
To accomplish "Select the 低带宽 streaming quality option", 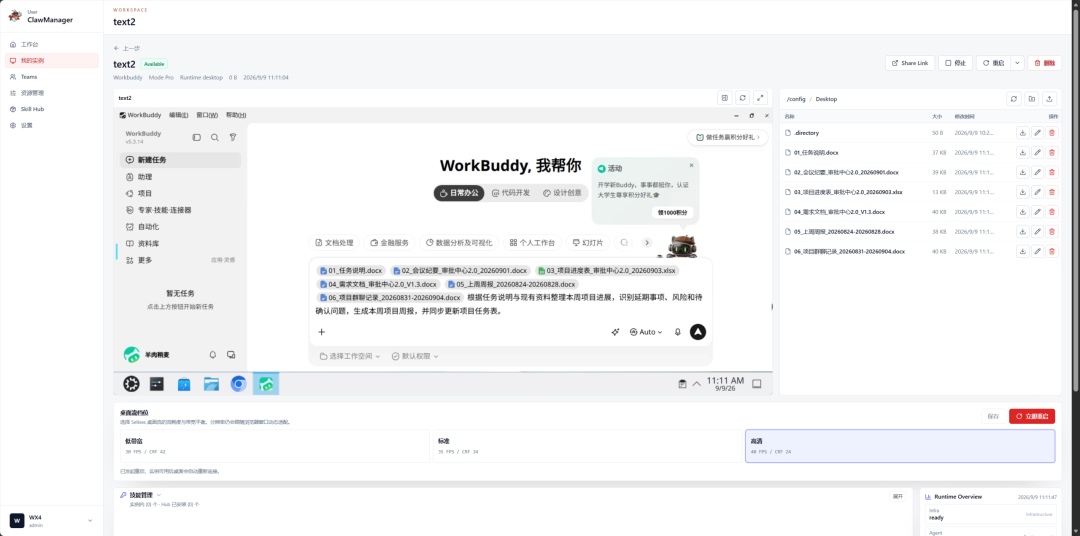I will 274,446.
